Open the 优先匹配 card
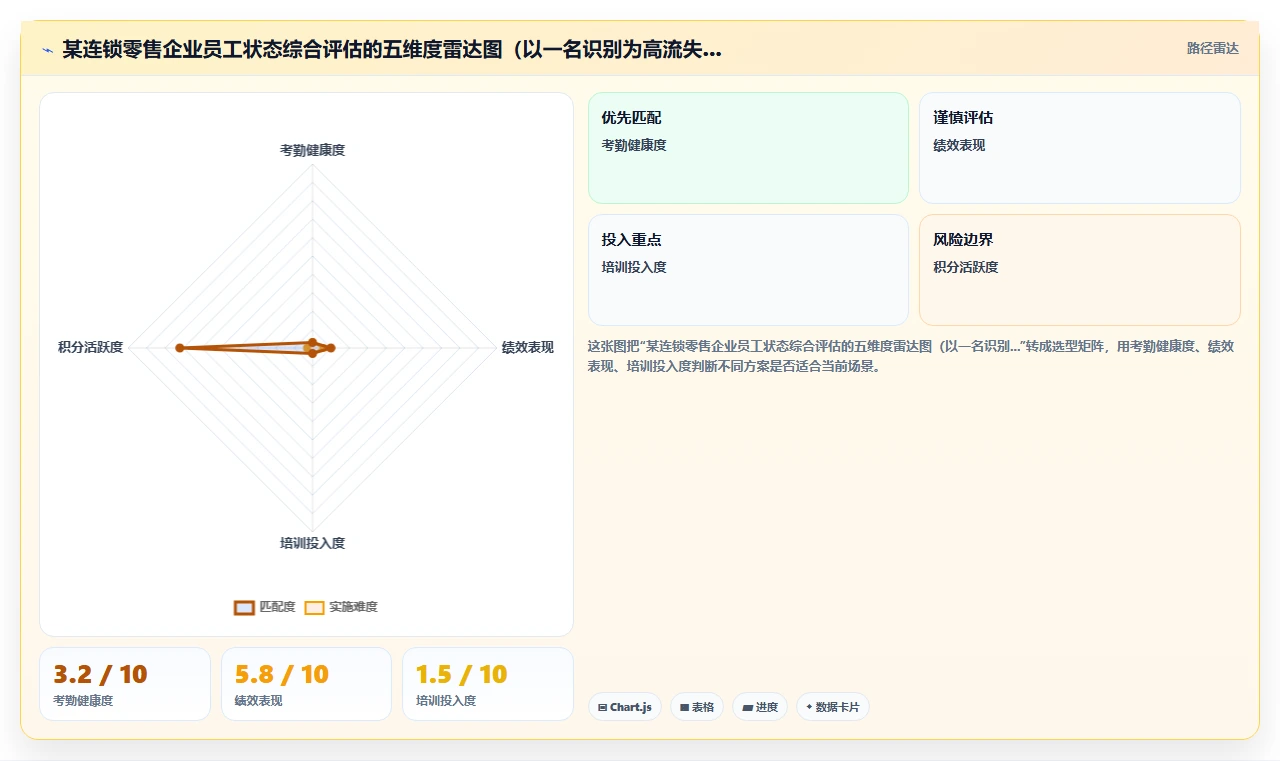Screen dimensions: 1280x761 point(748,148)
